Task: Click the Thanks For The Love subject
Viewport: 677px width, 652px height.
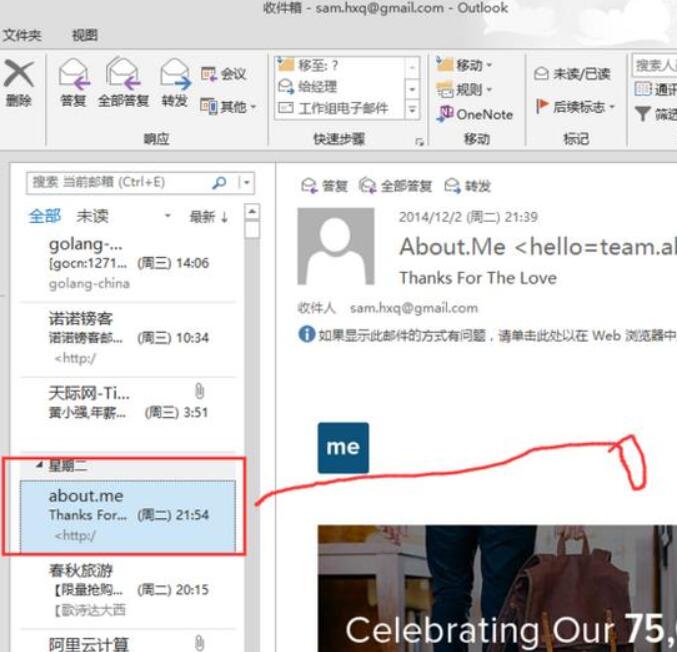Action: [x=478, y=278]
